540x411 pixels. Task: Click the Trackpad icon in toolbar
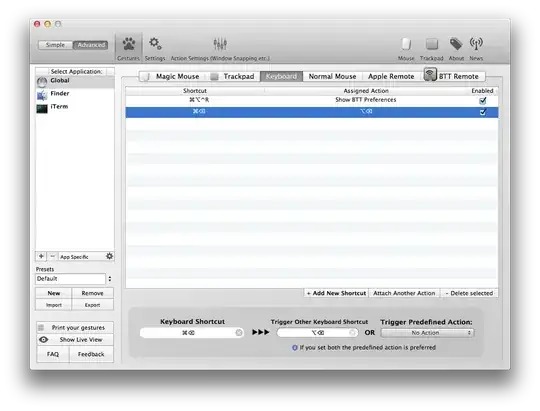click(x=432, y=44)
